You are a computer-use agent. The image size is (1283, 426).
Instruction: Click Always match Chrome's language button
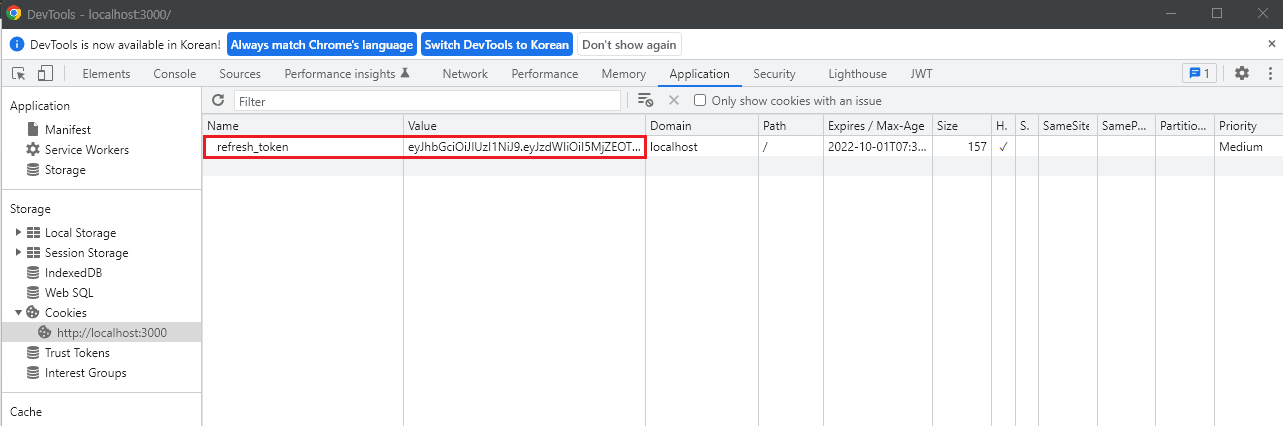coord(322,45)
